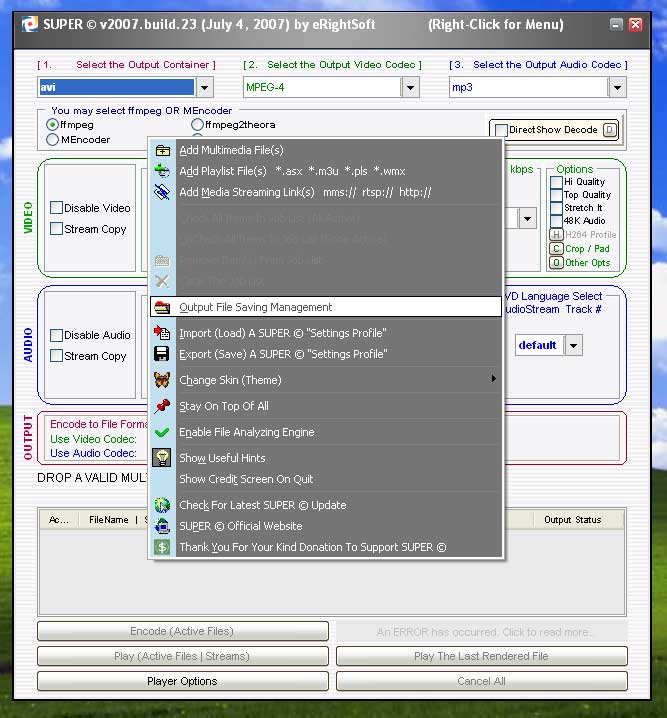This screenshot has height=718, width=667.
Task: Click the An ERROR has occurred message
Action: tap(482, 632)
